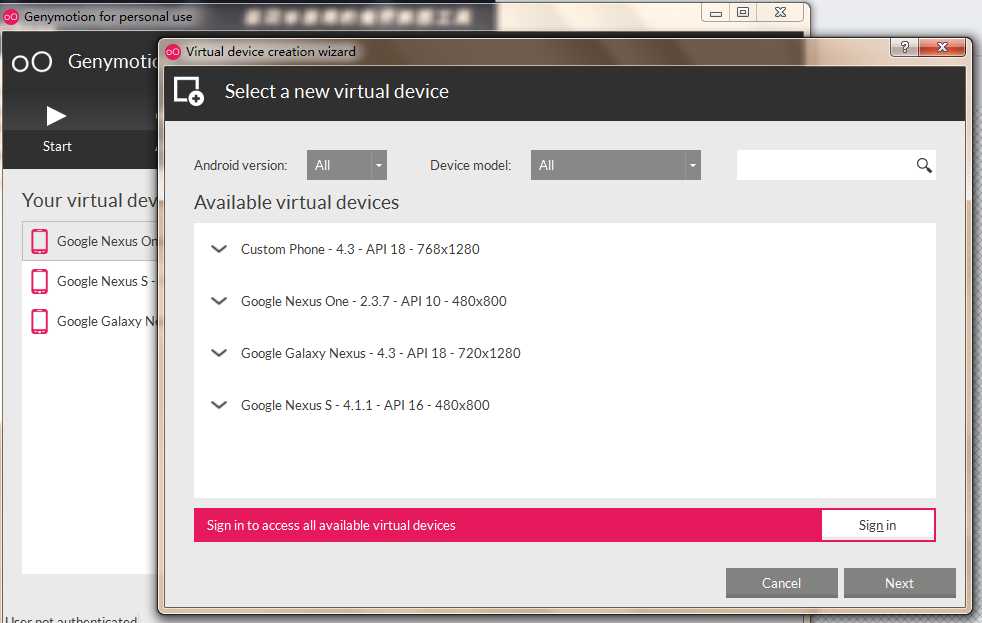
Task: Click the wizard title bar Genymotion icon
Action: click(x=173, y=52)
